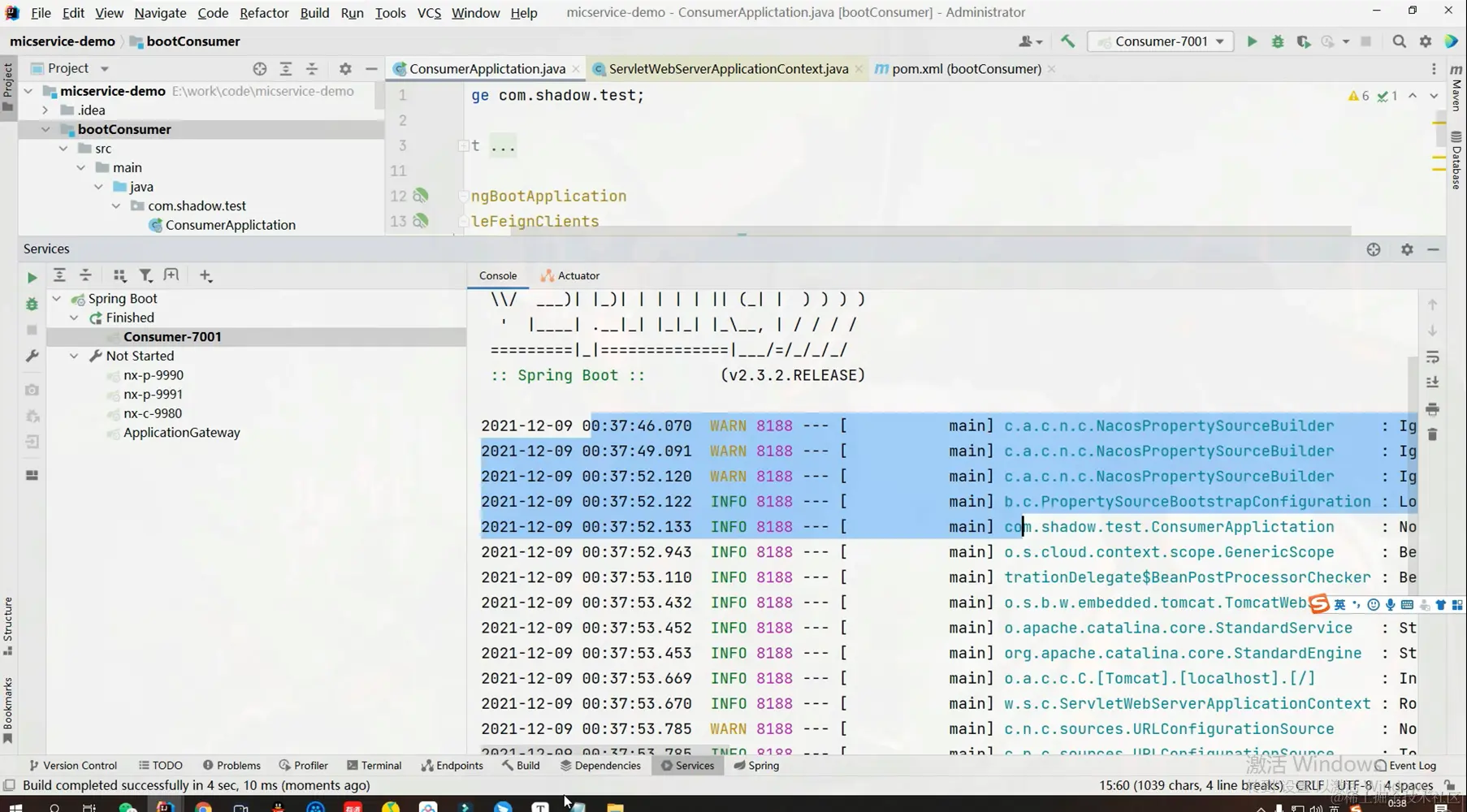The height and width of the screenshot is (812, 1467).
Task: Open the Event Log
Action: (x=1405, y=765)
